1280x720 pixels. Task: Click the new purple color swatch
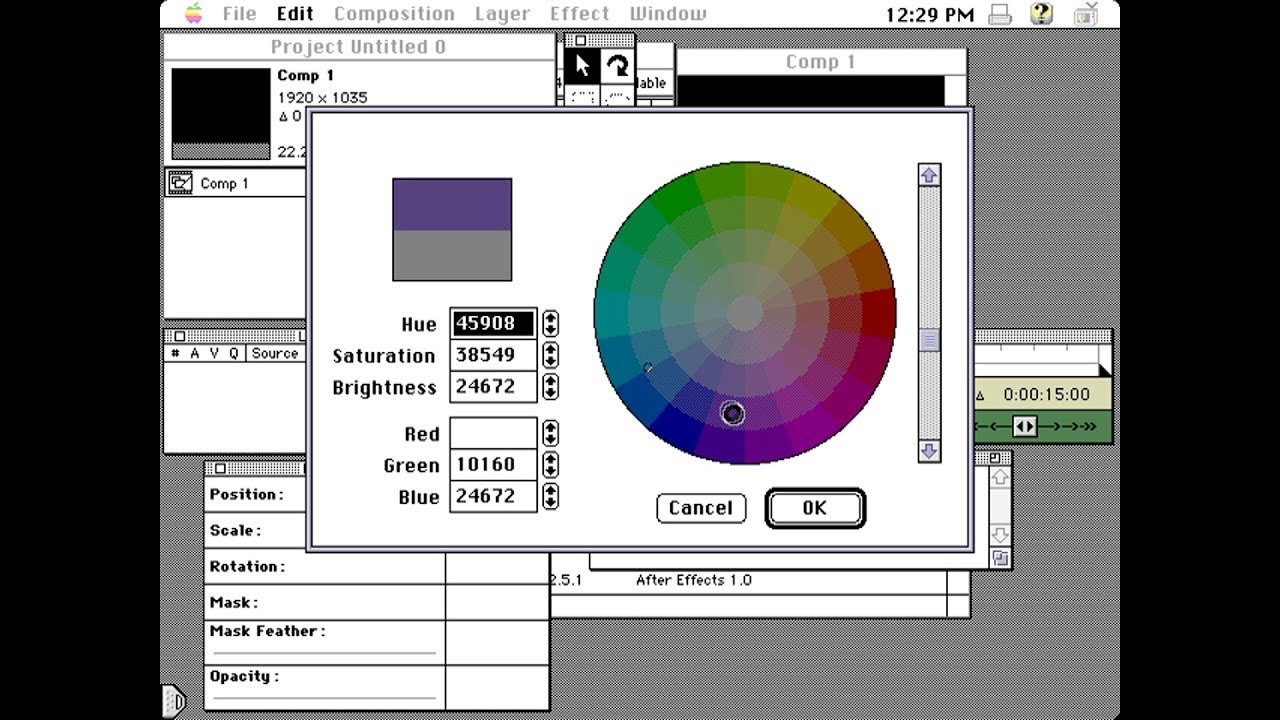click(452, 205)
